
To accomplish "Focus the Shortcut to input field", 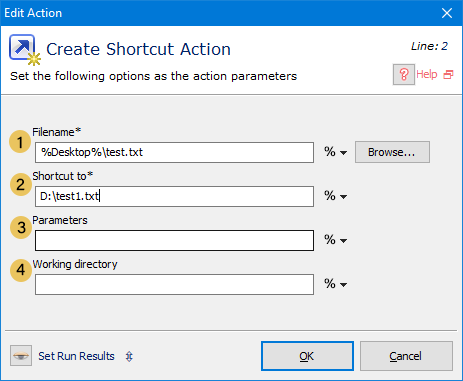I will (174, 196).
